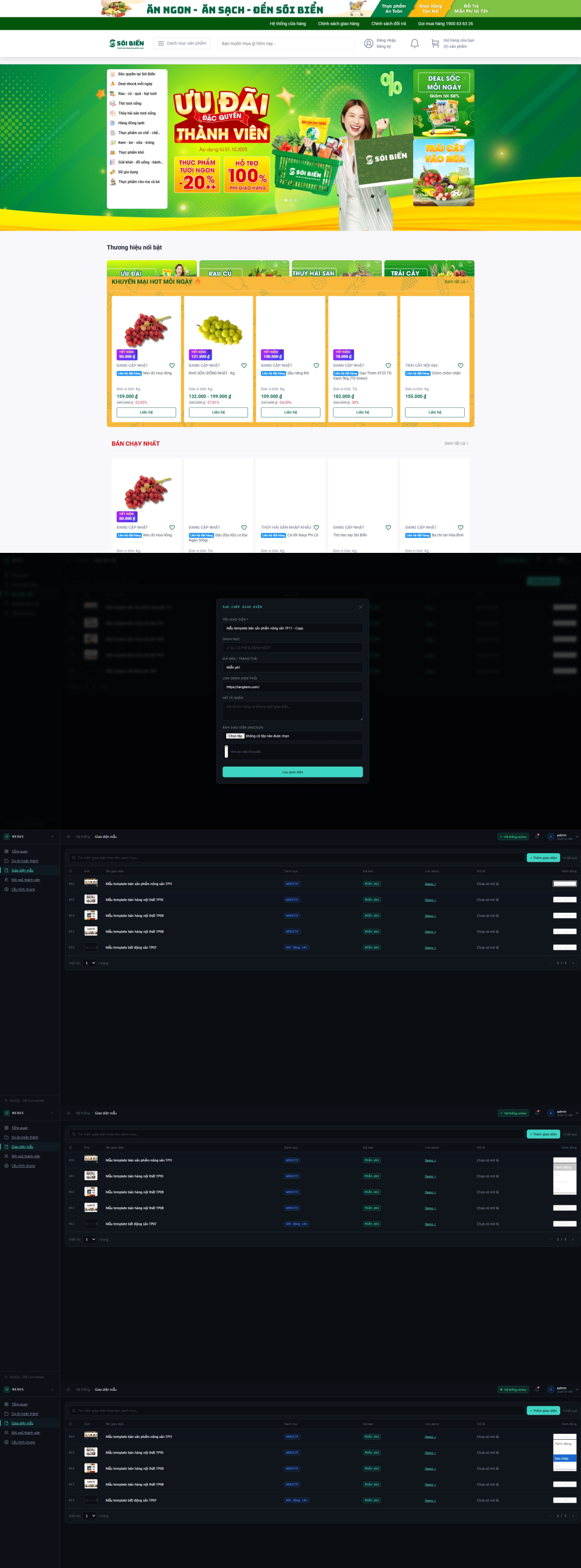Click Đăng nhập link

(x=386, y=40)
